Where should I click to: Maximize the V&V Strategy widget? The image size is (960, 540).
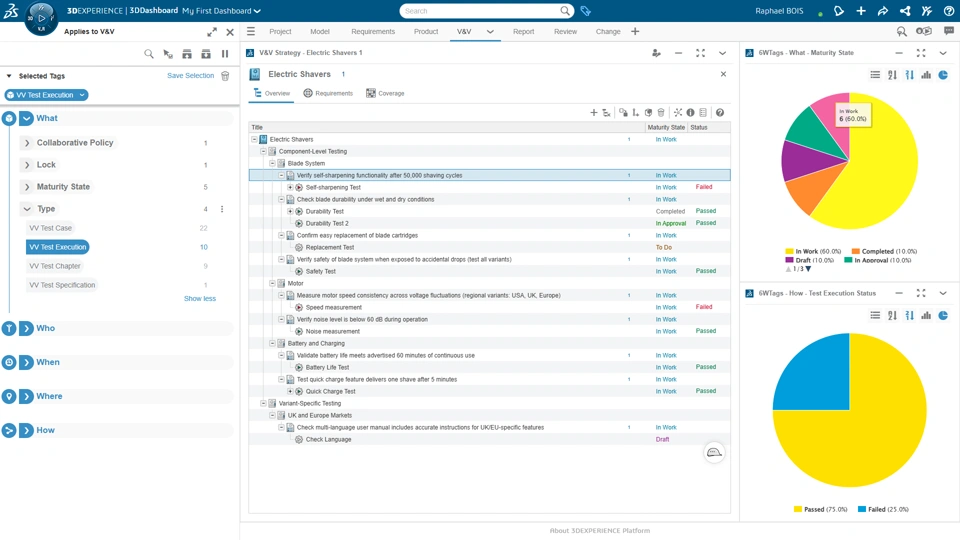[x=700, y=53]
